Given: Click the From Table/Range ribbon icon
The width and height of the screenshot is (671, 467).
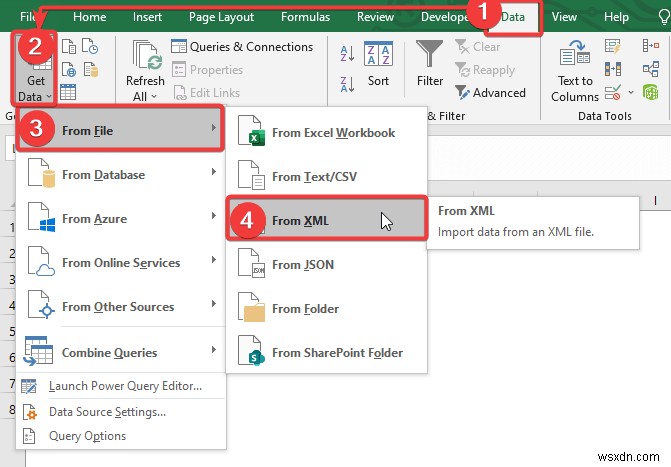Looking at the screenshot, I should click(x=68, y=92).
